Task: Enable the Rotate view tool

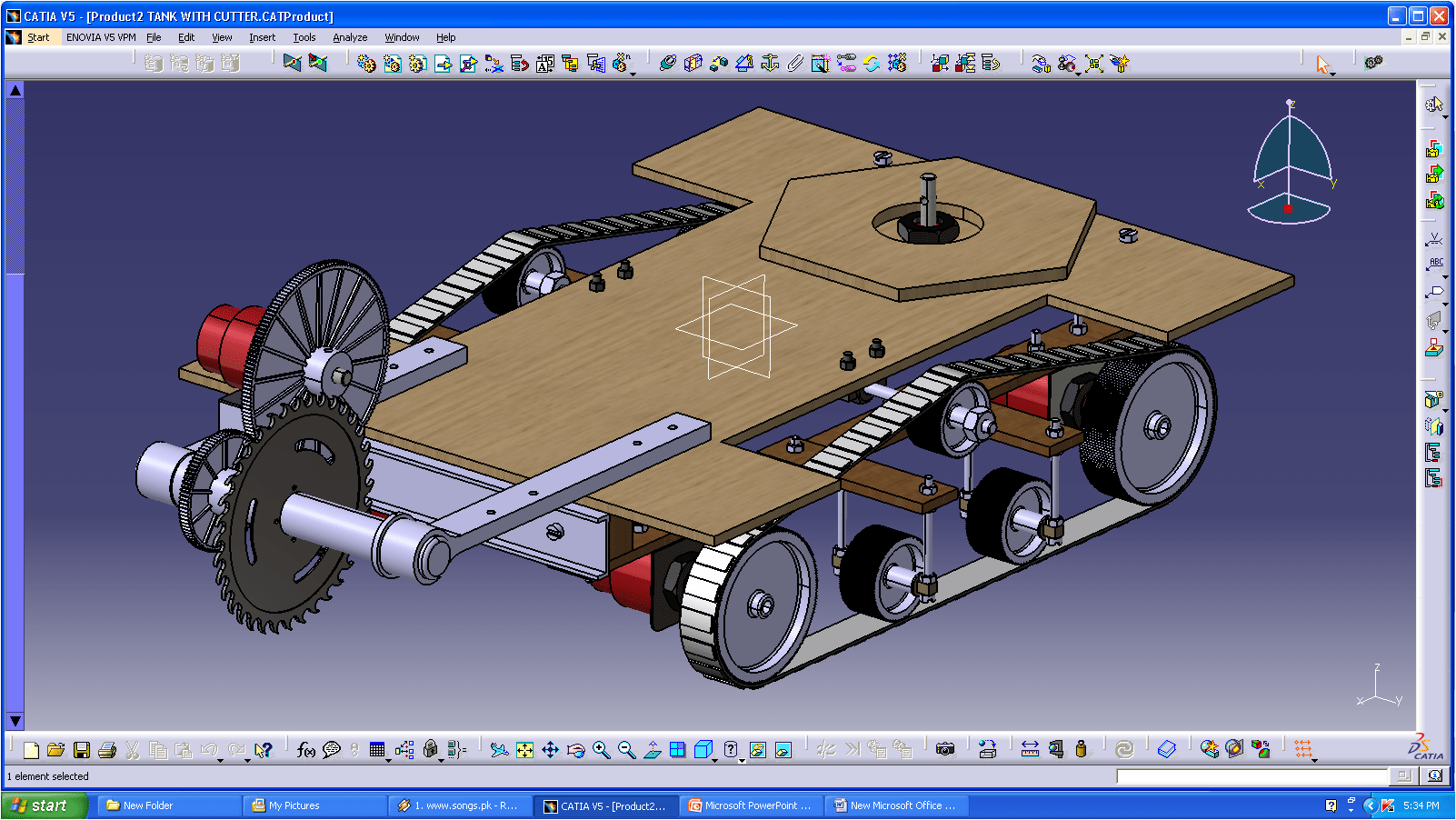Action: pyautogui.click(x=575, y=750)
